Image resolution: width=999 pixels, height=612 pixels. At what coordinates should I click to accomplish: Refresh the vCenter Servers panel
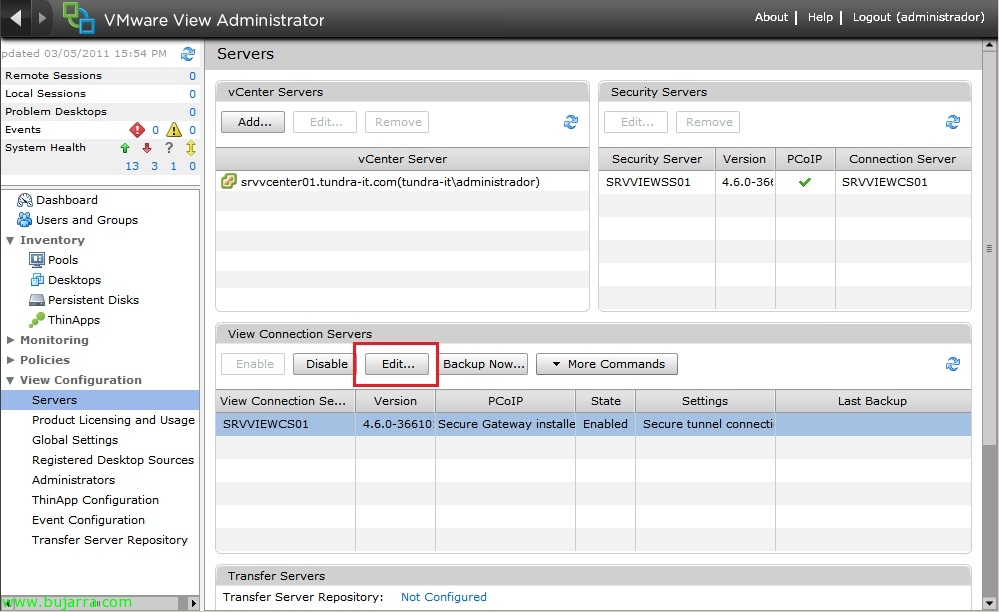coord(571,122)
